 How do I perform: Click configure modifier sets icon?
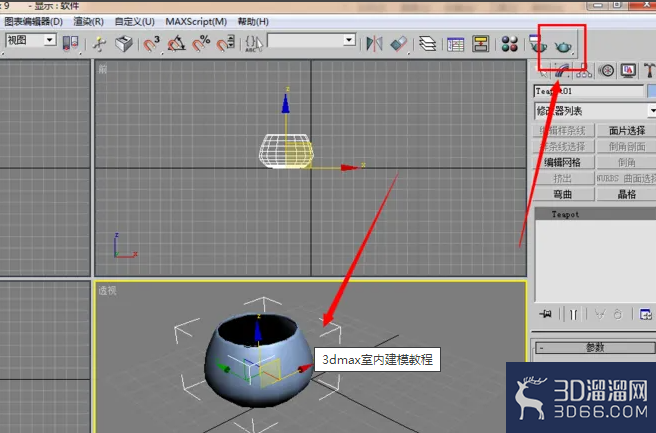pos(646,314)
